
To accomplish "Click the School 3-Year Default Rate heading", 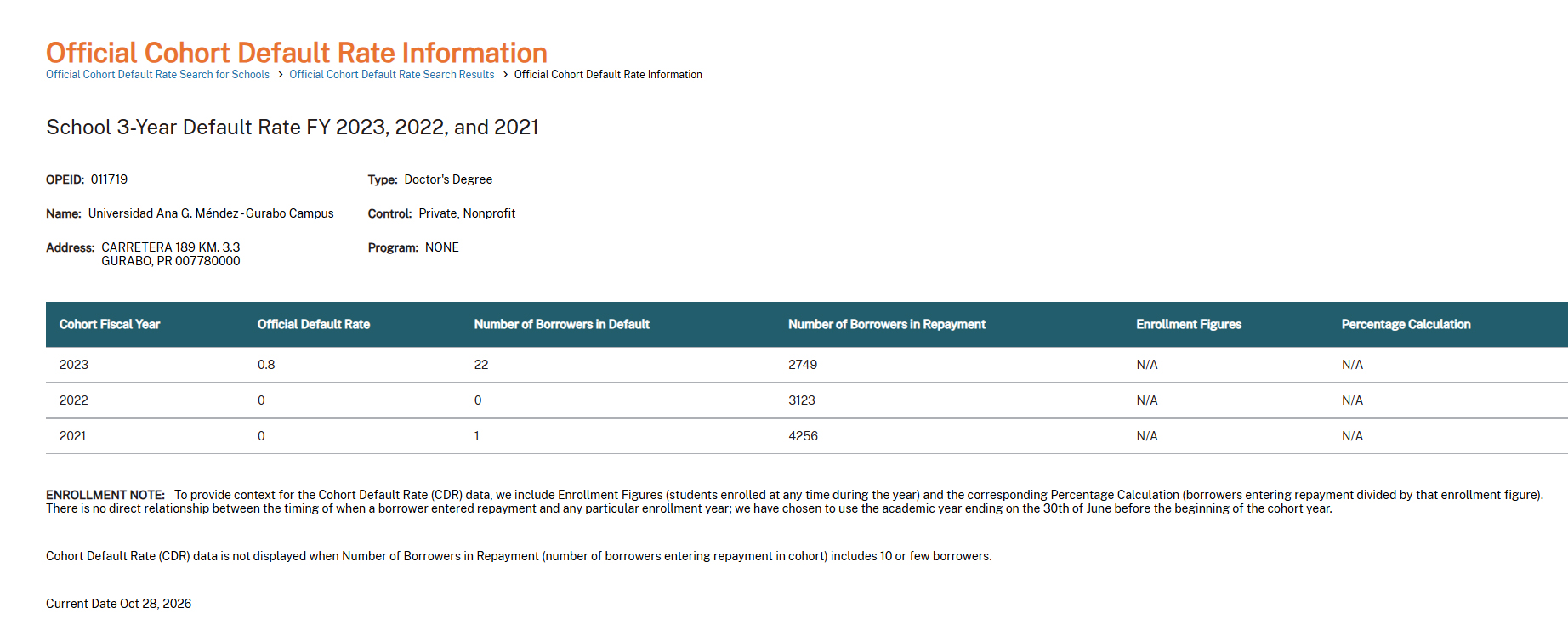I will pos(292,128).
